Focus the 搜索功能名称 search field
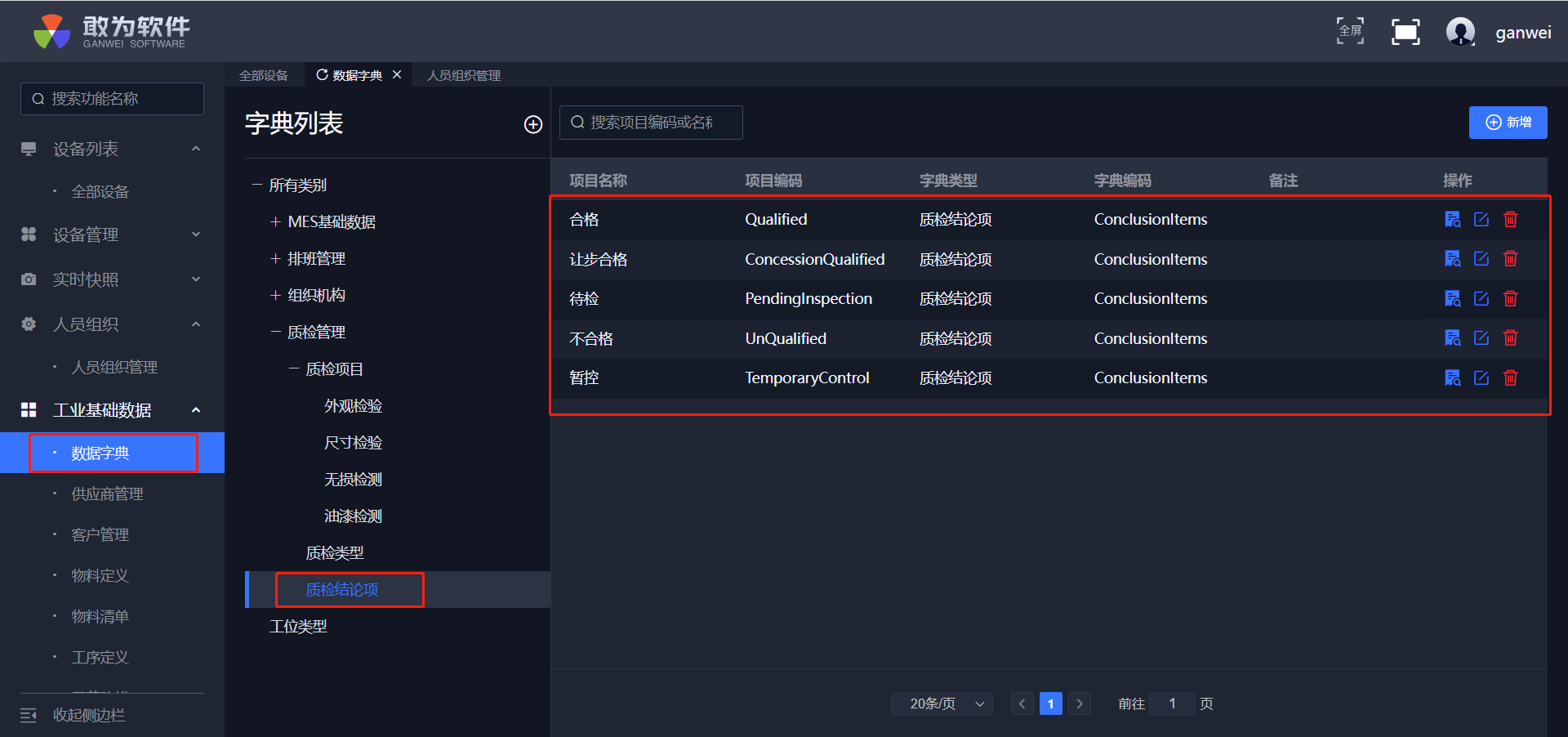Image resolution: width=1568 pixels, height=737 pixels. [112, 99]
